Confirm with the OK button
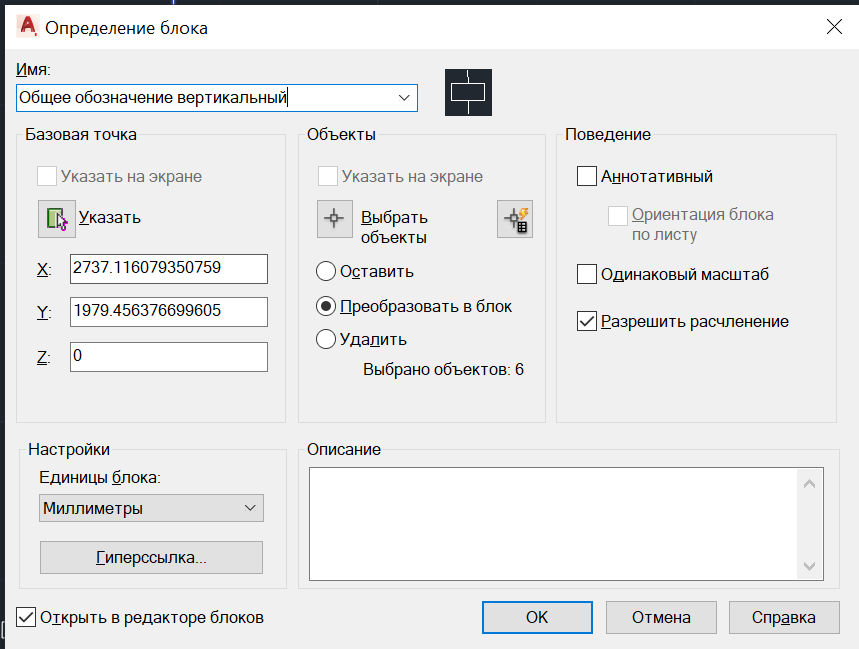The width and height of the screenshot is (859, 649). [537, 617]
